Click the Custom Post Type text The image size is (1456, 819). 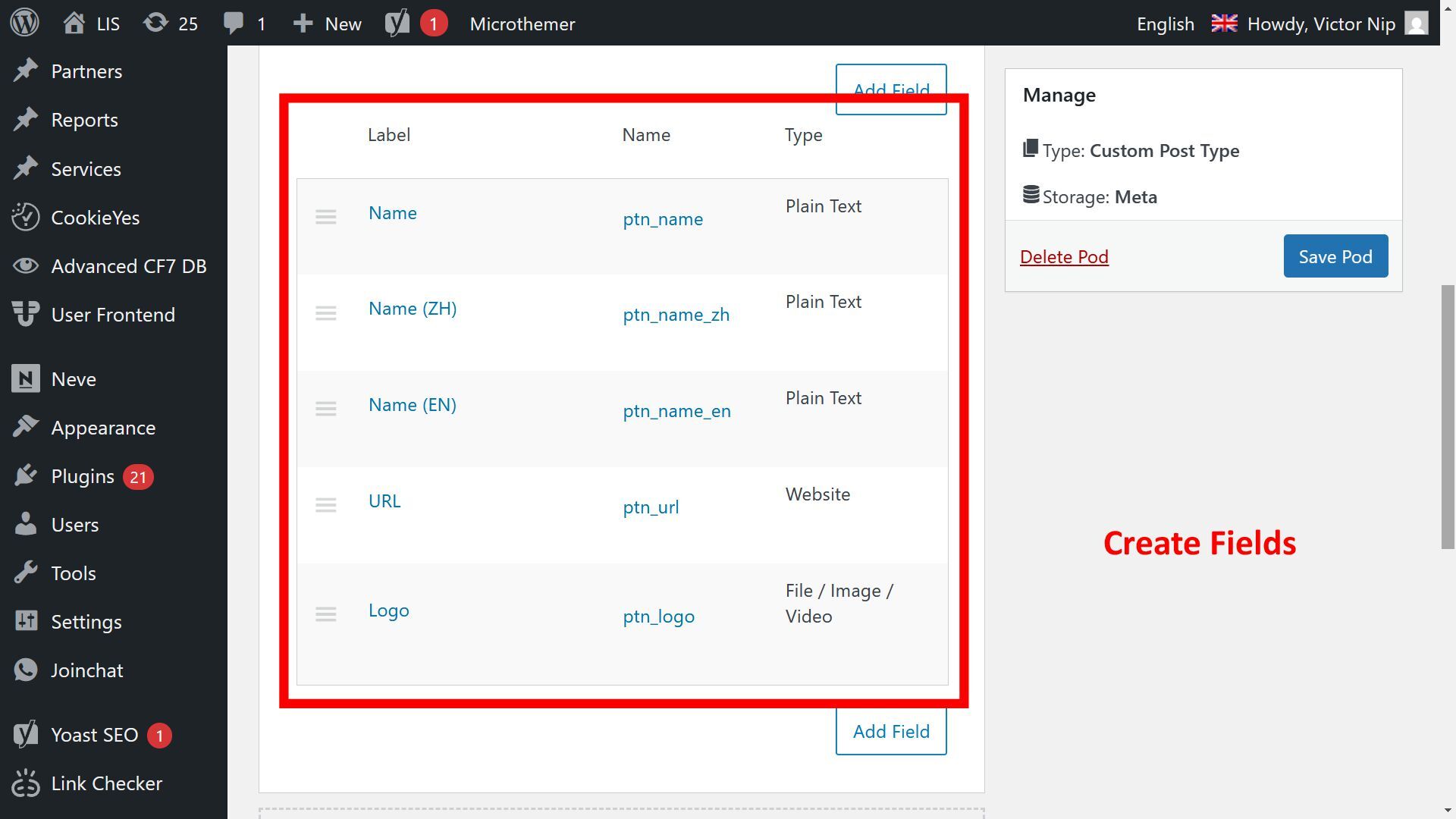tap(1164, 151)
